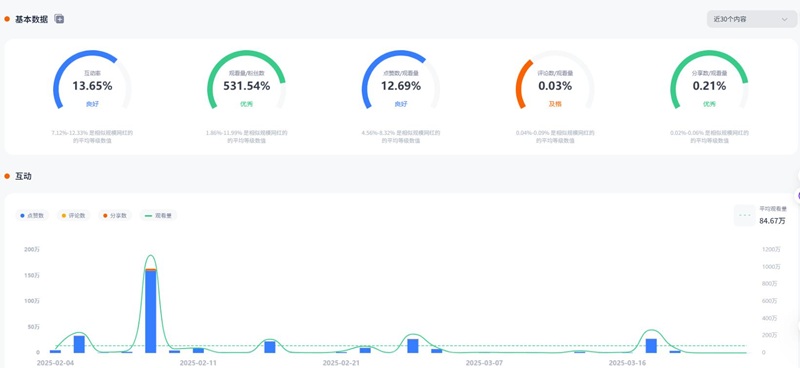Click the 0.21% gauge value
Image resolution: width=800 pixels, height=368 pixels.
[x=709, y=86]
